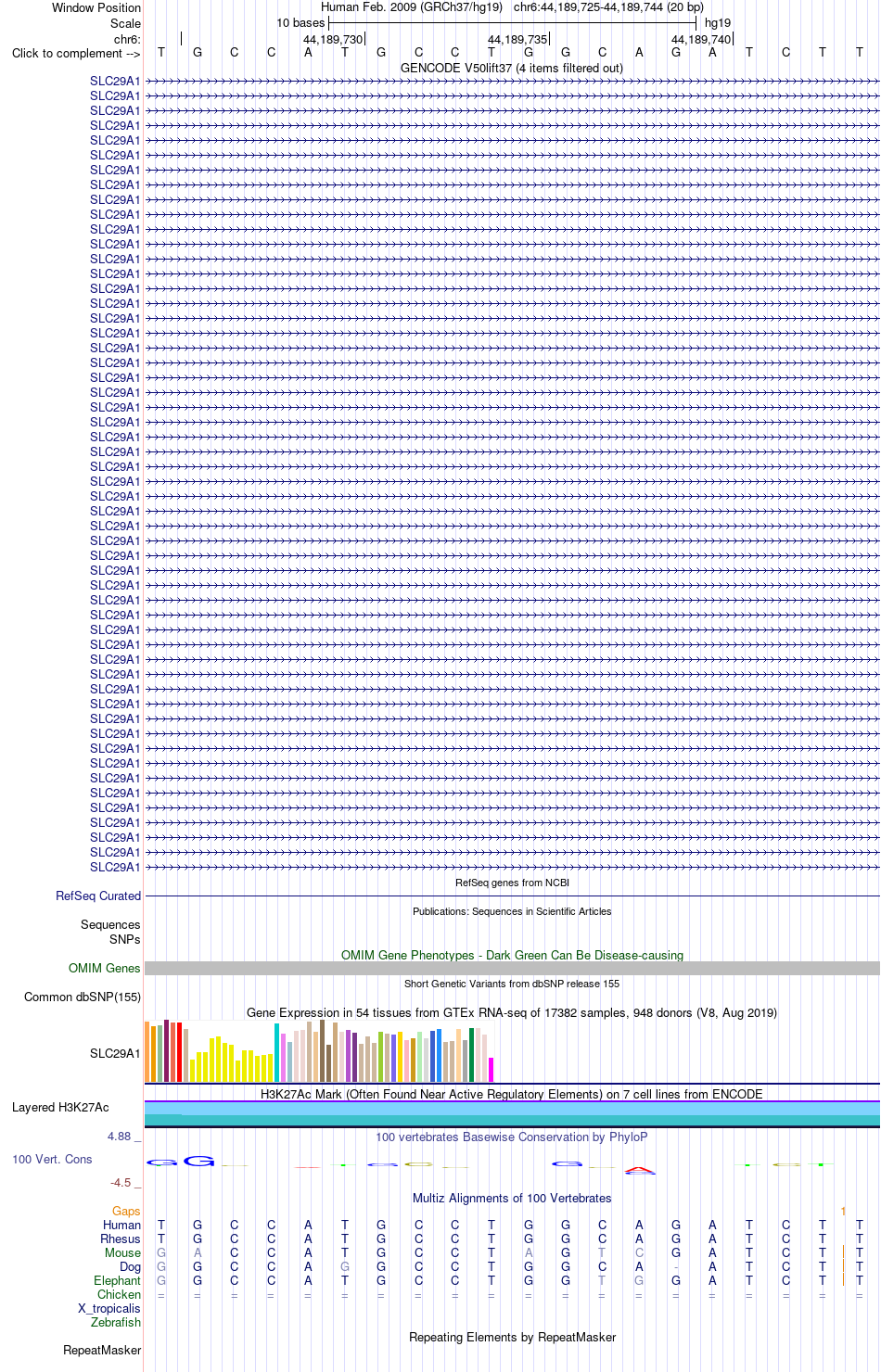The width and height of the screenshot is (881, 1372).
Task: Click the red A in the conservation logo
Action: 639,1170
